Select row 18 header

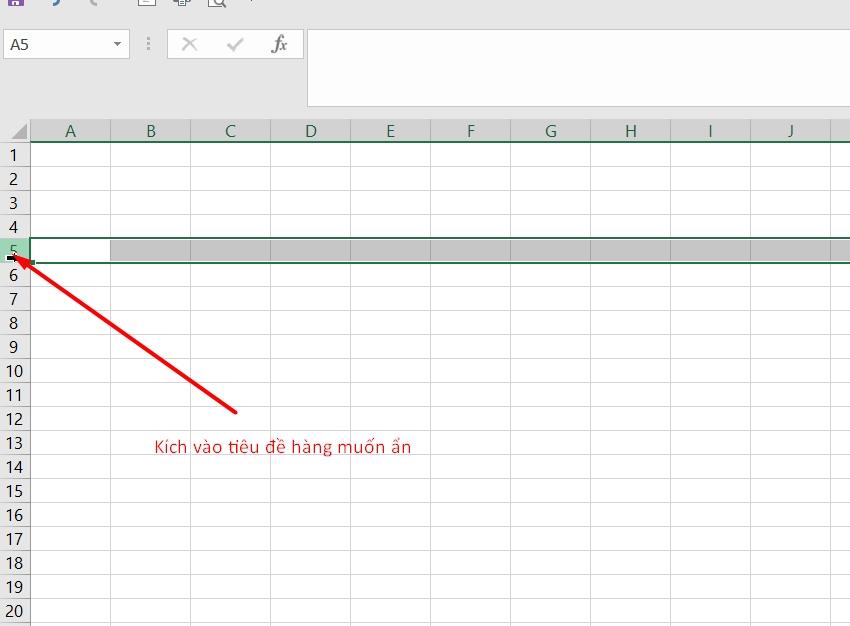15,563
